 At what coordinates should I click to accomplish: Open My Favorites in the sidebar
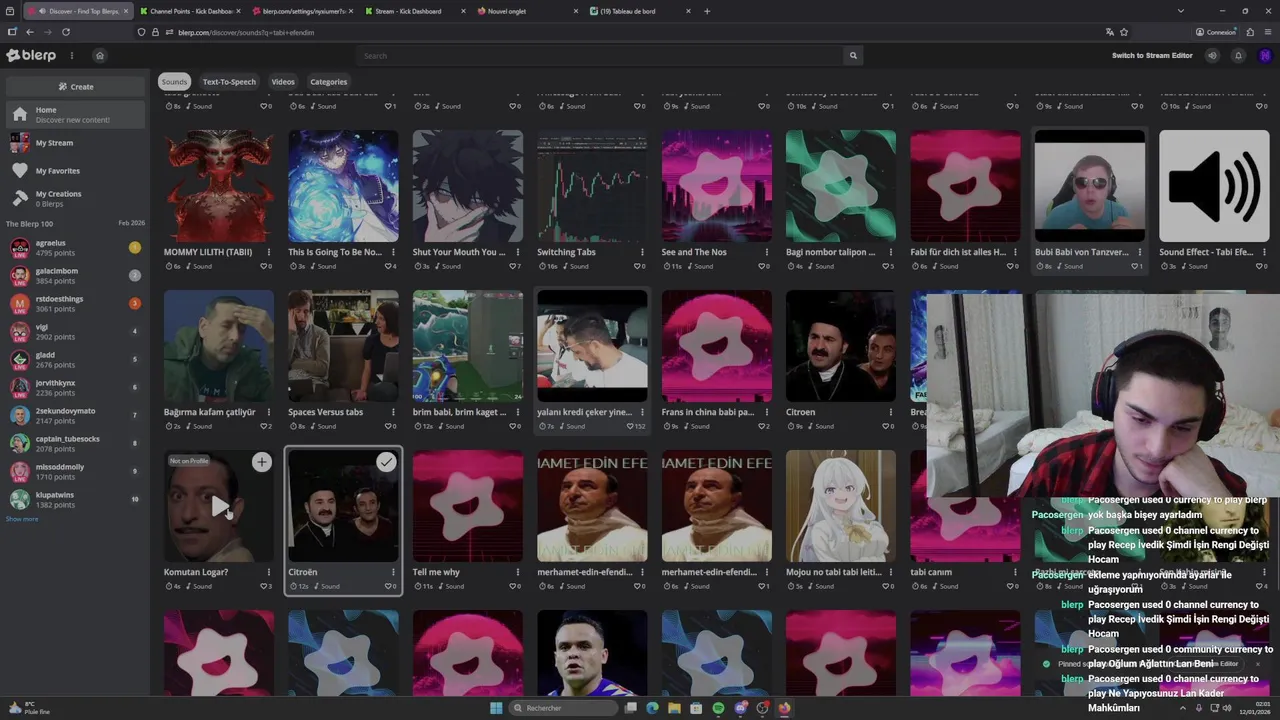76,171
